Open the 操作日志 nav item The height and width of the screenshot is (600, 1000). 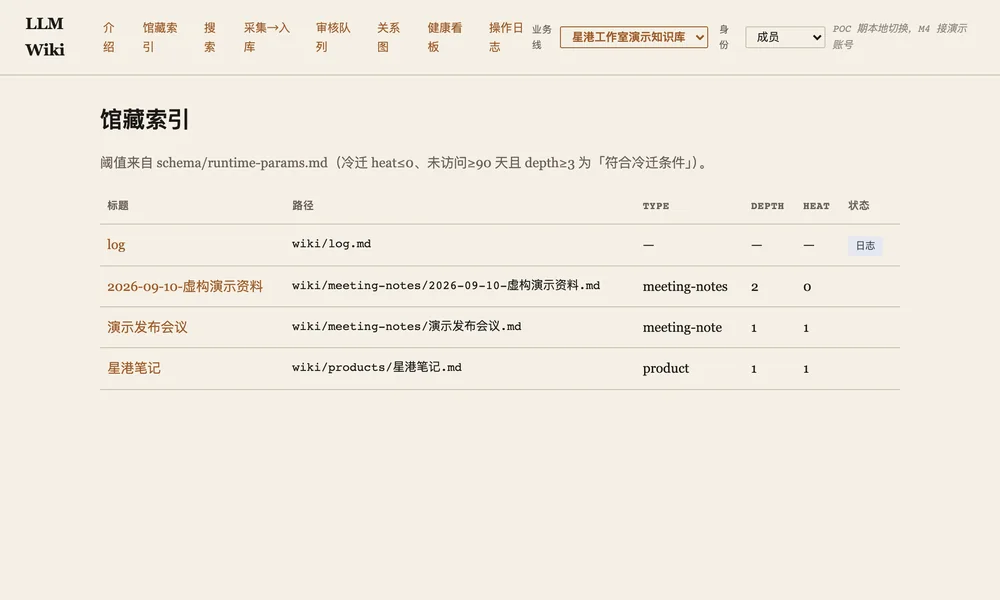pos(506,37)
